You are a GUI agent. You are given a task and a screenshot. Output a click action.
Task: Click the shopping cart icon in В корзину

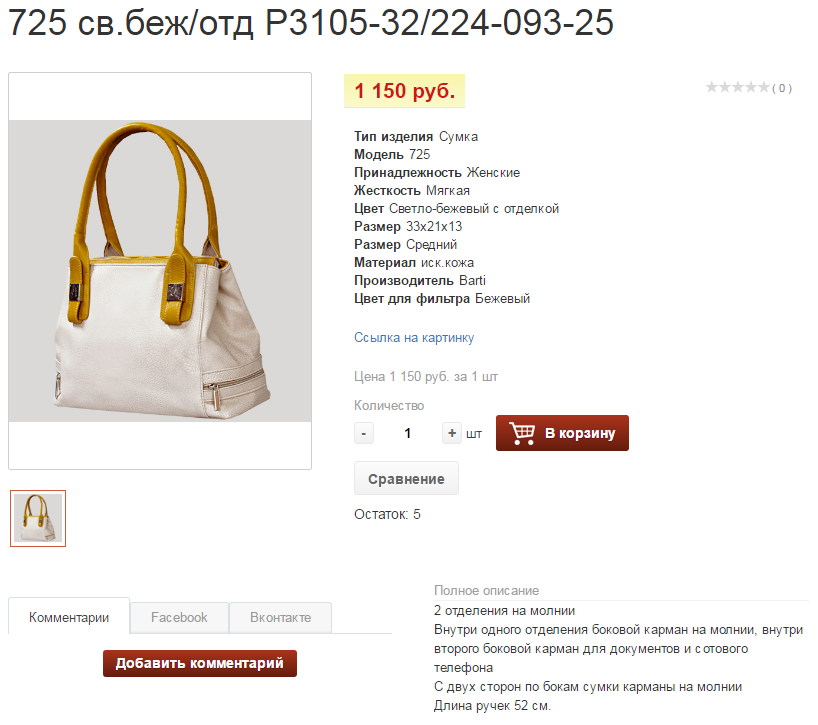pos(522,433)
